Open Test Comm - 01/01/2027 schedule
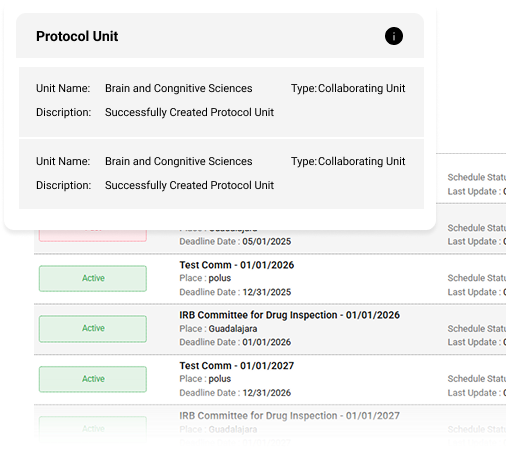 (237, 366)
